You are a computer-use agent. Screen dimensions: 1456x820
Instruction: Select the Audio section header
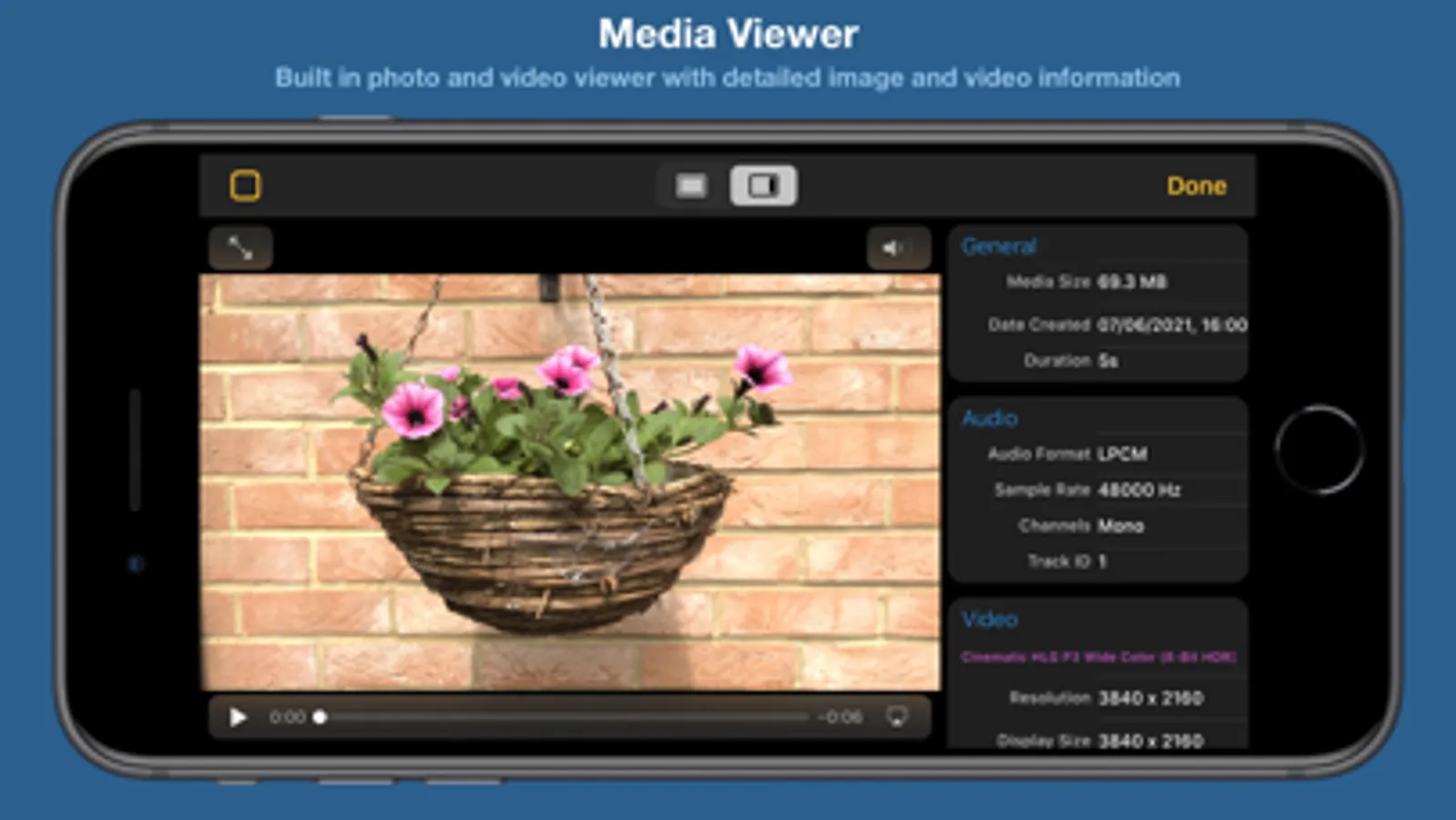990,418
